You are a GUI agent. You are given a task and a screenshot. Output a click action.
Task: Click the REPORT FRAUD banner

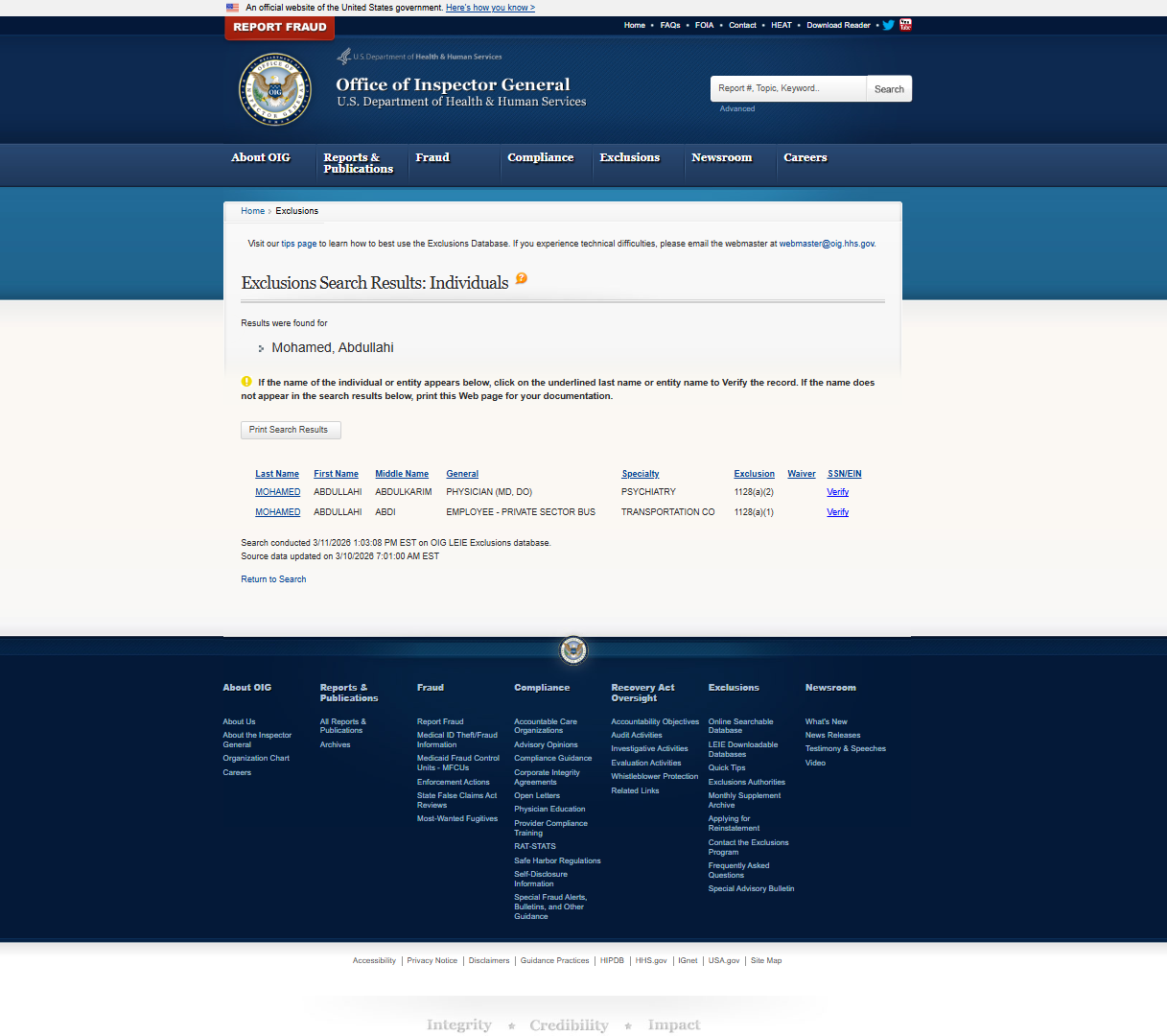point(279,28)
